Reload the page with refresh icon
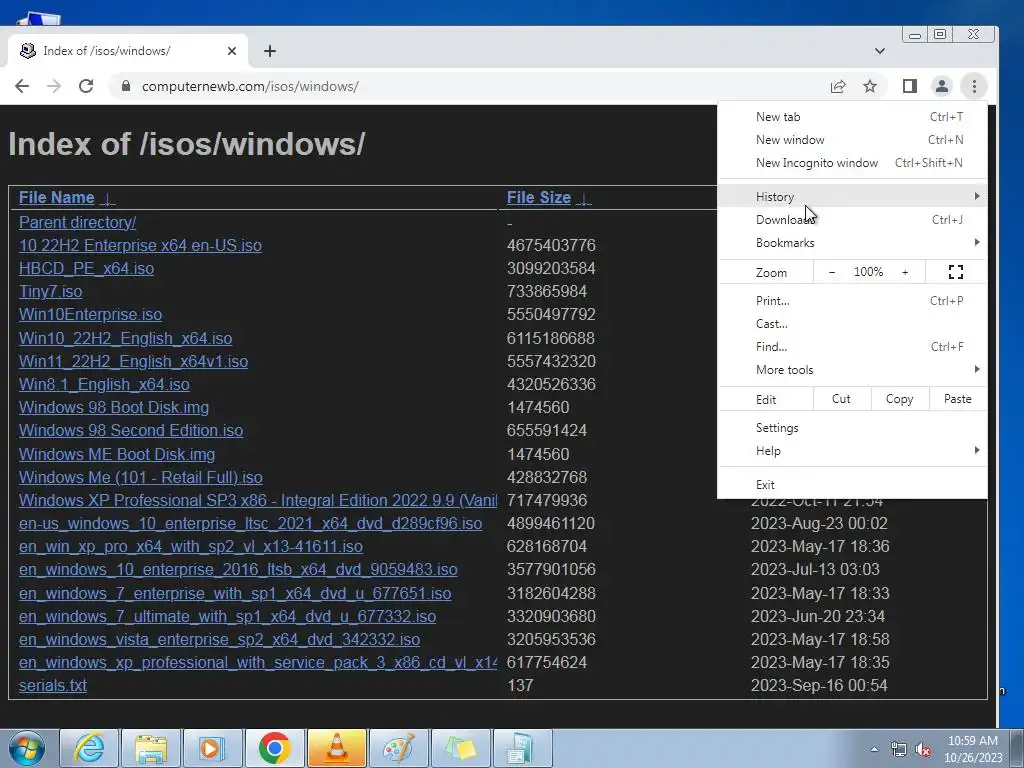Screen dimensions: 1024x768 [x=86, y=86]
